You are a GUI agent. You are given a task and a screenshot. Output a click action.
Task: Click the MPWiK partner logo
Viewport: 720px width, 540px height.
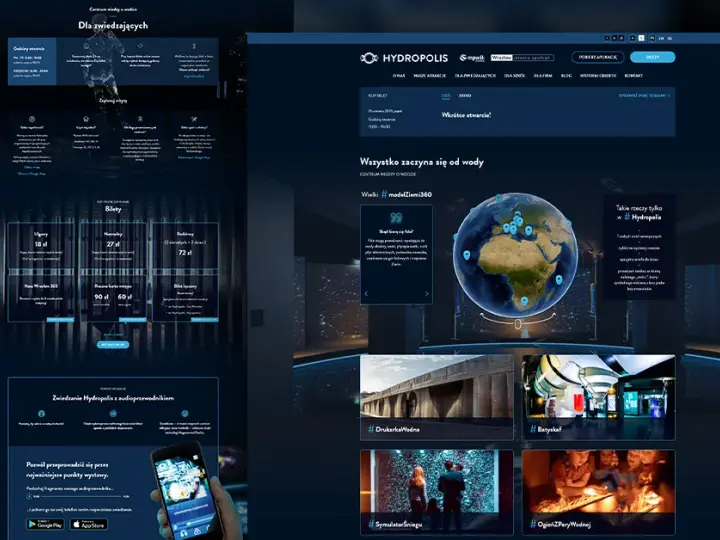click(x=472, y=58)
